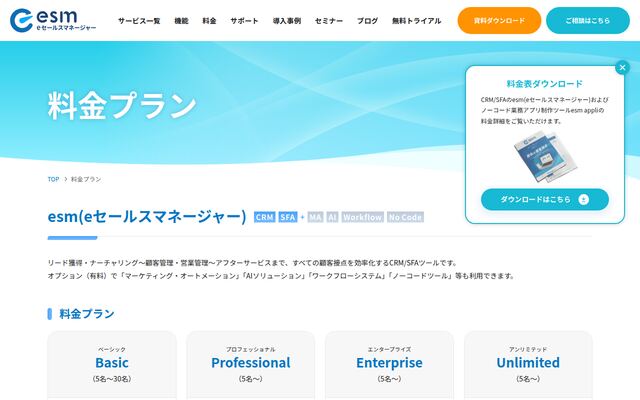
Task: Click the brochure thumbnail in popup
Action: [544, 157]
